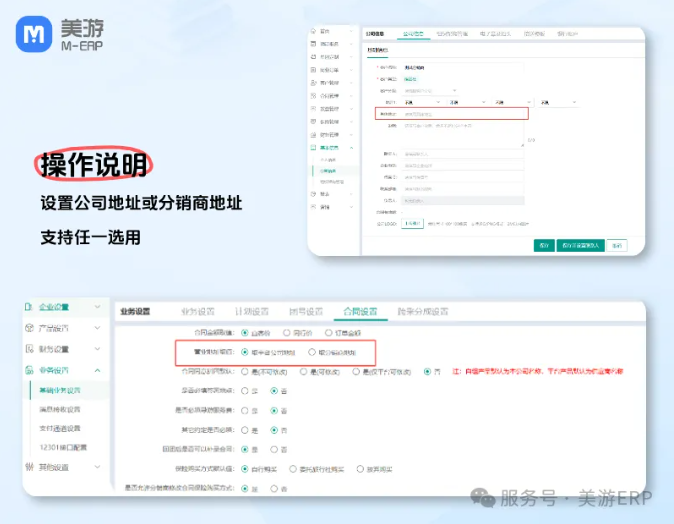Click the 其他设置 sidebar icon

[x=30, y=467]
